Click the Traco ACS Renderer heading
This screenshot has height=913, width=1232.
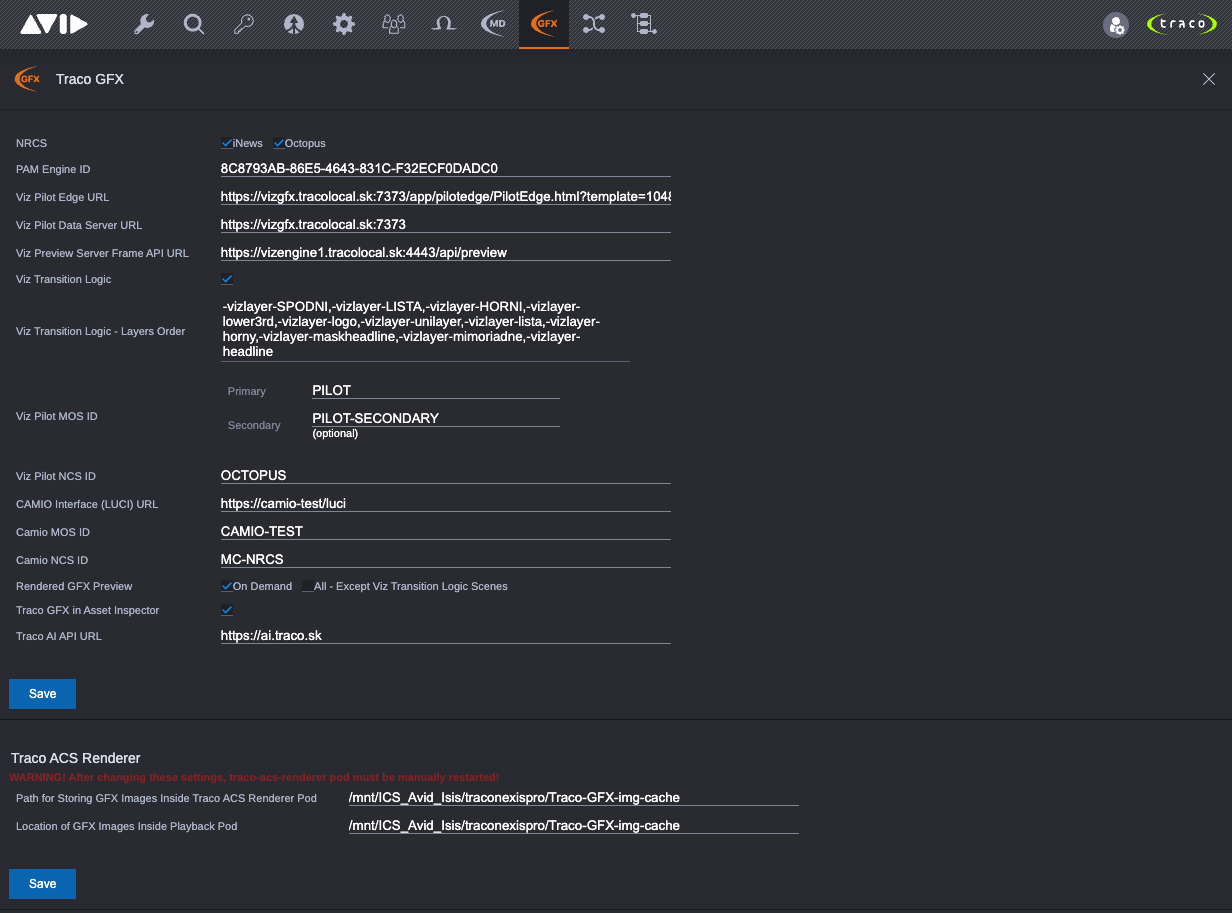(x=76, y=758)
